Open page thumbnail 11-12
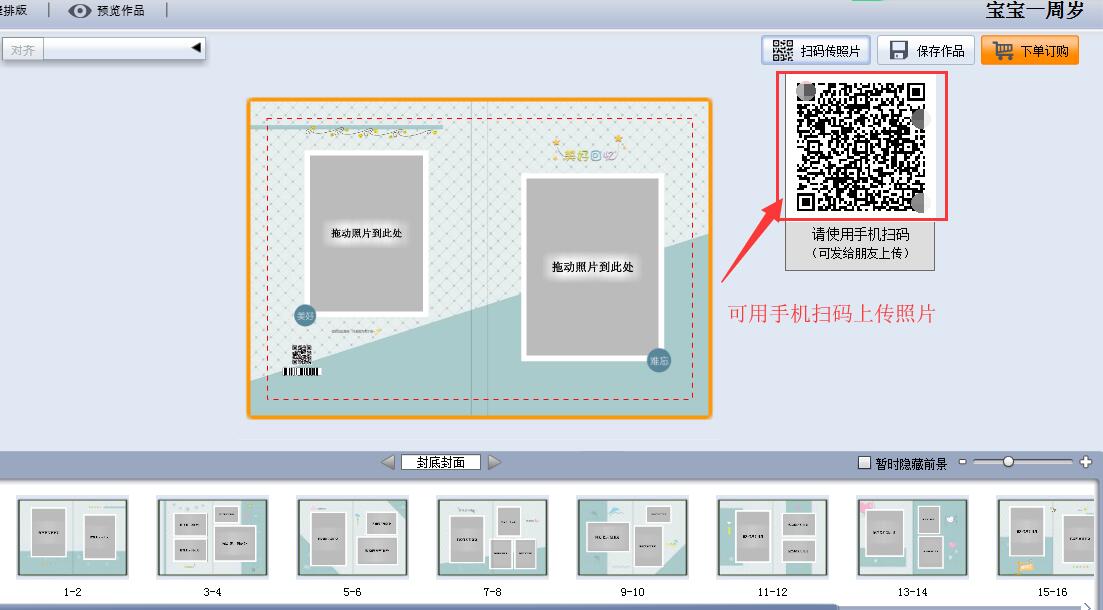 coord(772,537)
